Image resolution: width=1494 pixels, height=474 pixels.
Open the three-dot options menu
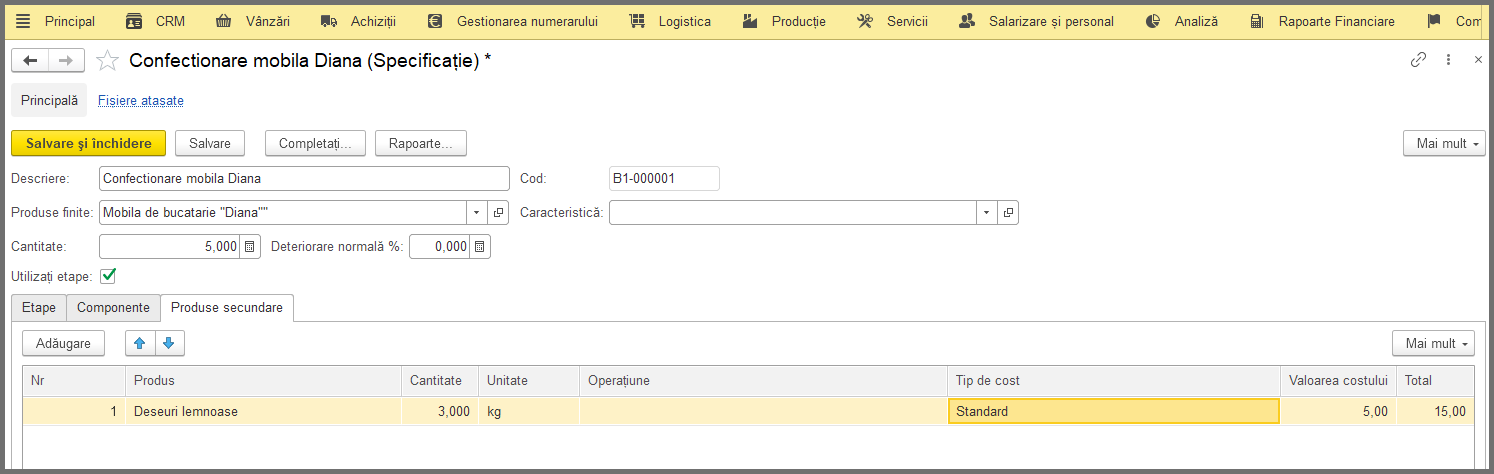pyautogui.click(x=1448, y=60)
